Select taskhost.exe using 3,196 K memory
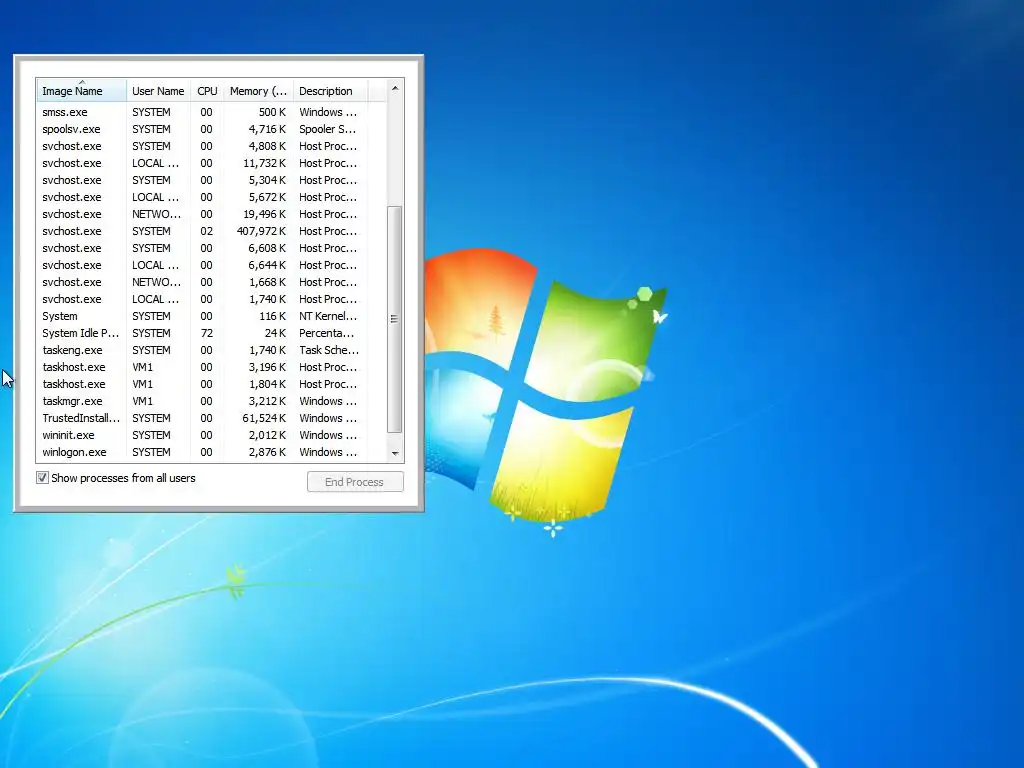The image size is (1024, 768). coord(201,367)
